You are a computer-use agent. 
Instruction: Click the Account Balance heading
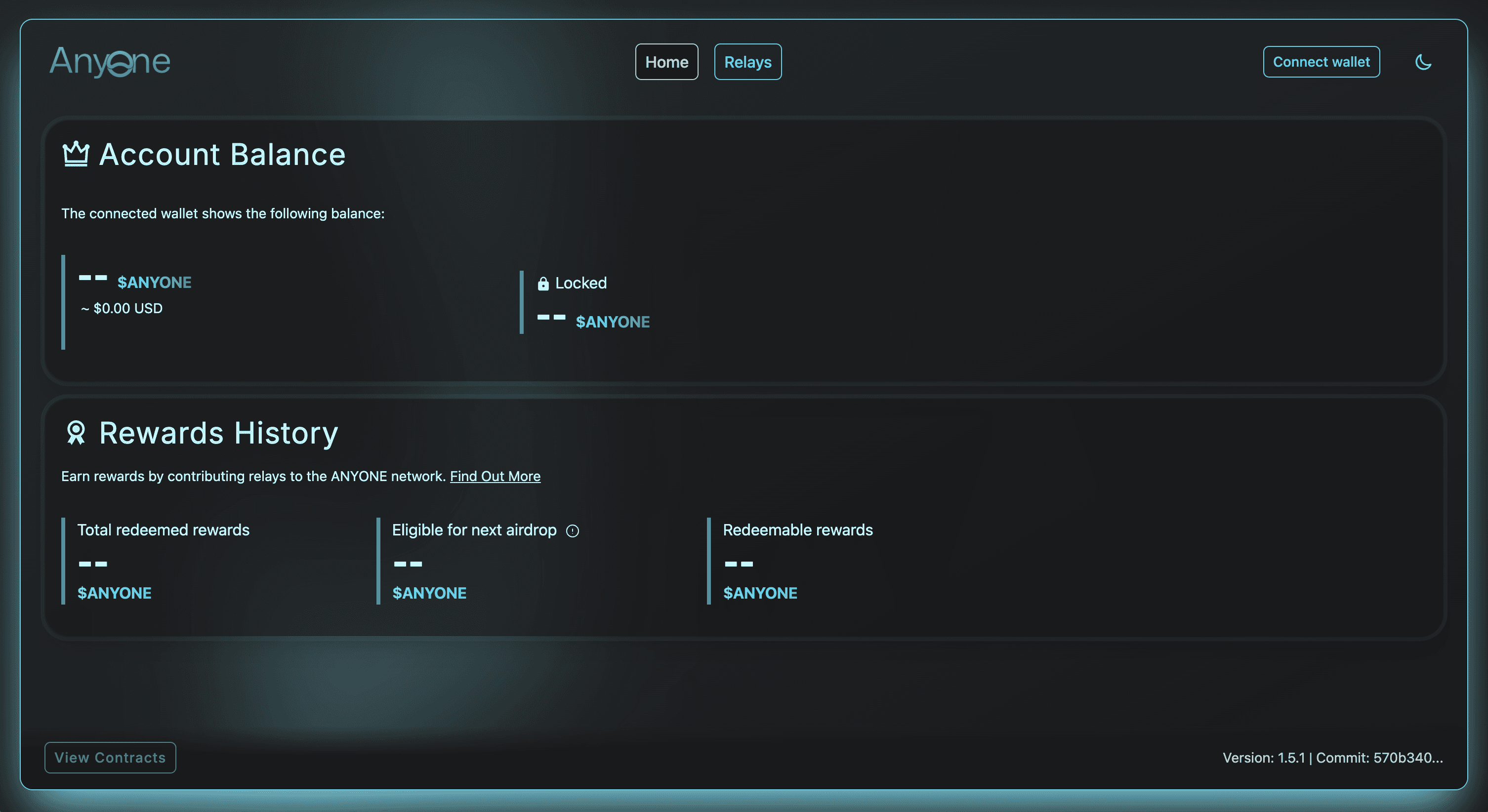point(222,155)
